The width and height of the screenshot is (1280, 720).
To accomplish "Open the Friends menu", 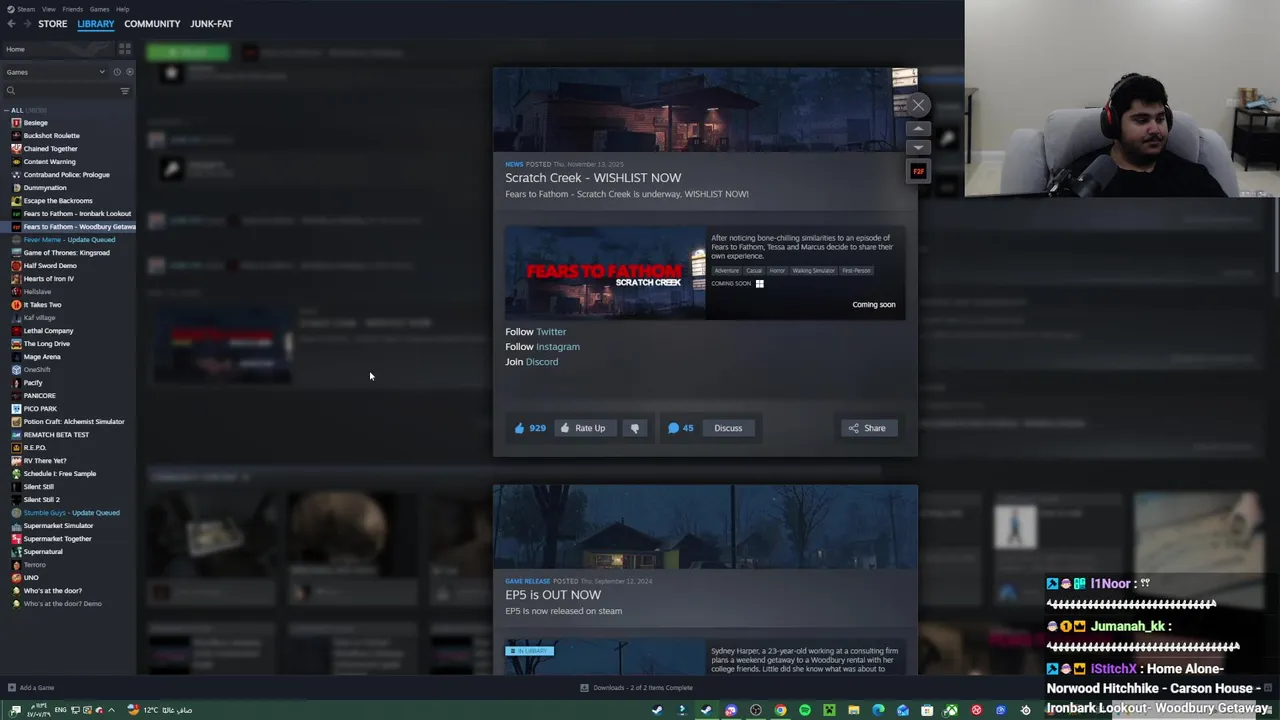I will [73, 9].
